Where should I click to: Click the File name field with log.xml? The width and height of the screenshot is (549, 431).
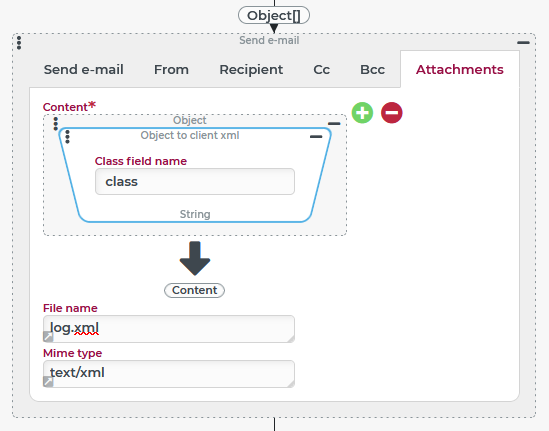click(x=169, y=329)
